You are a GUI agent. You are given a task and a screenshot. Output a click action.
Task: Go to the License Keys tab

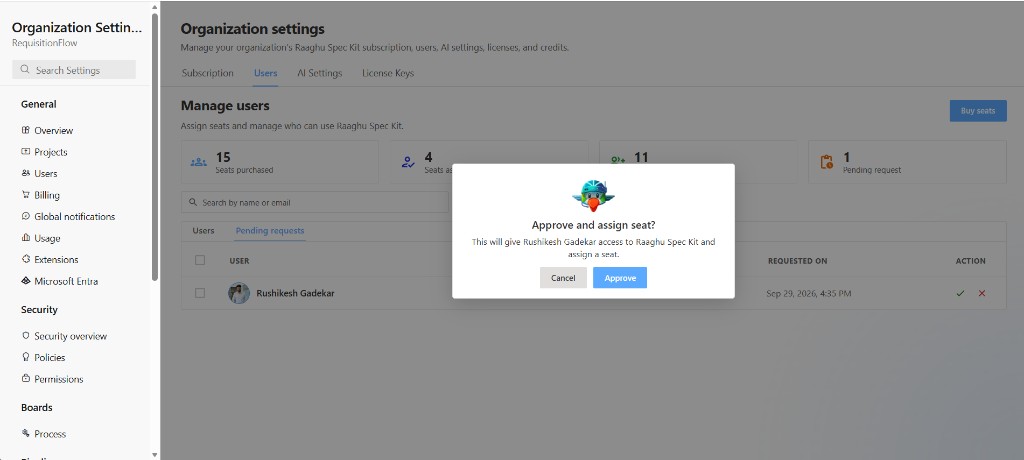pyautogui.click(x=388, y=73)
